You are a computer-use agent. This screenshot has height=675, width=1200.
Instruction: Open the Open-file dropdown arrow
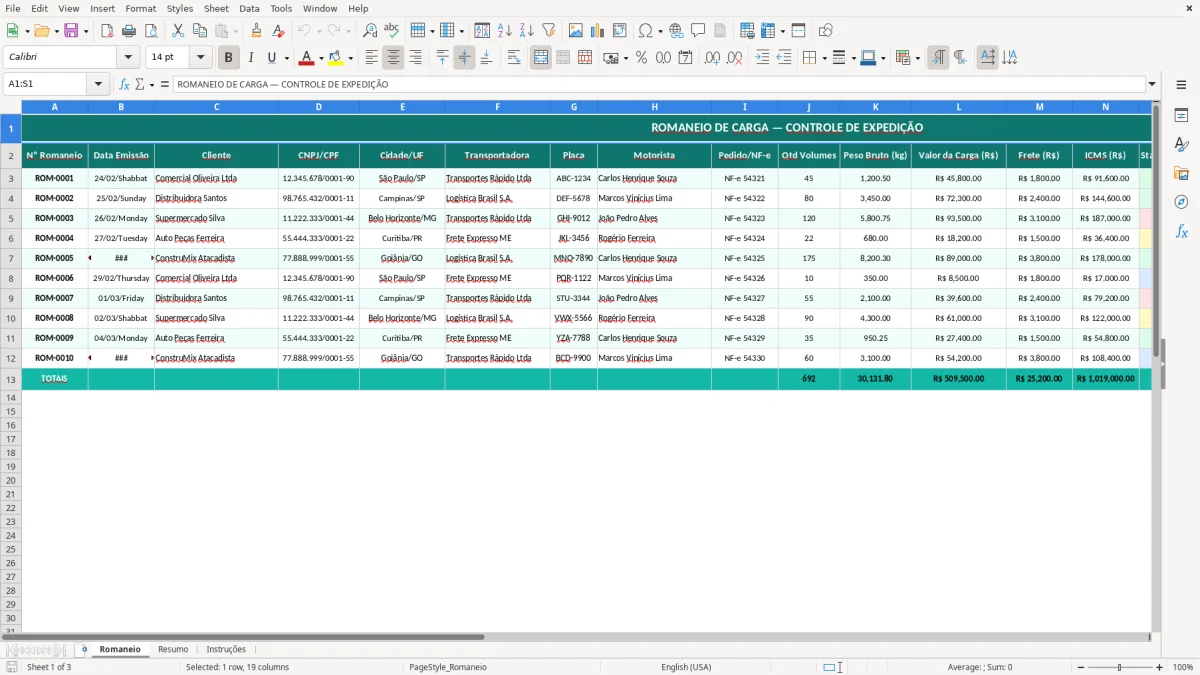click(56, 32)
